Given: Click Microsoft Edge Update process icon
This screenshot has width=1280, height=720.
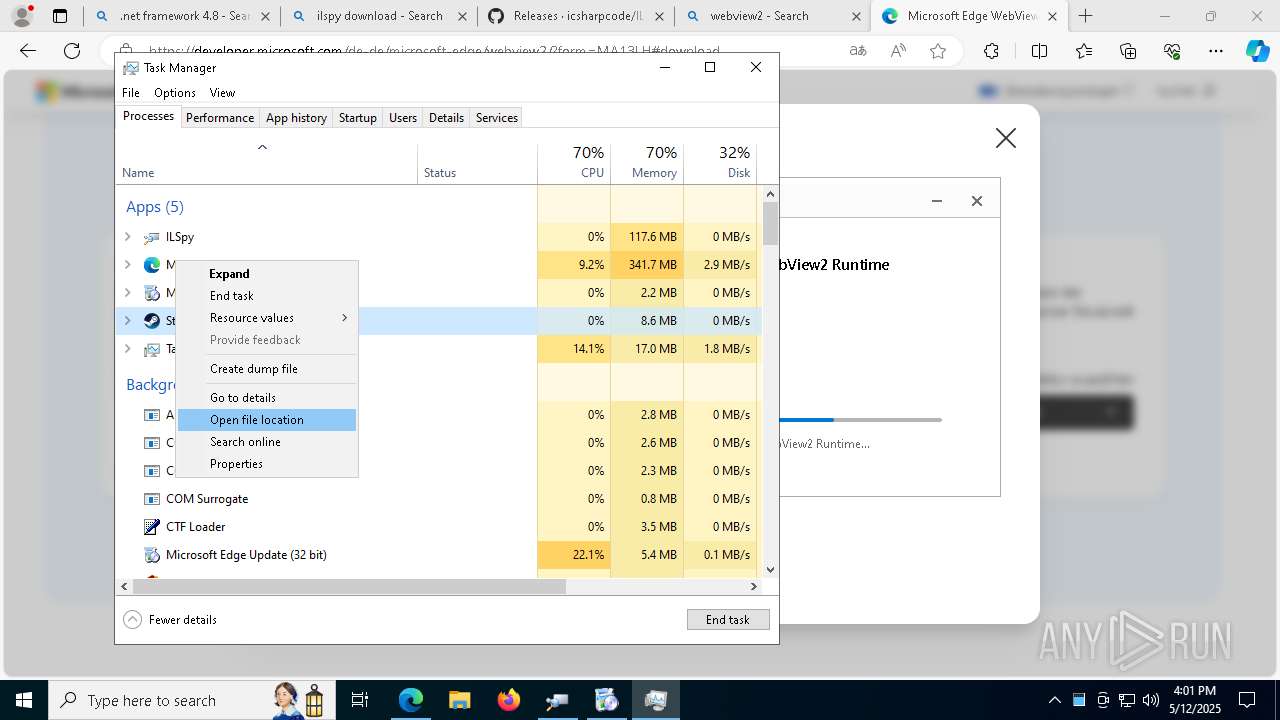Looking at the screenshot, I should (152, 555).
